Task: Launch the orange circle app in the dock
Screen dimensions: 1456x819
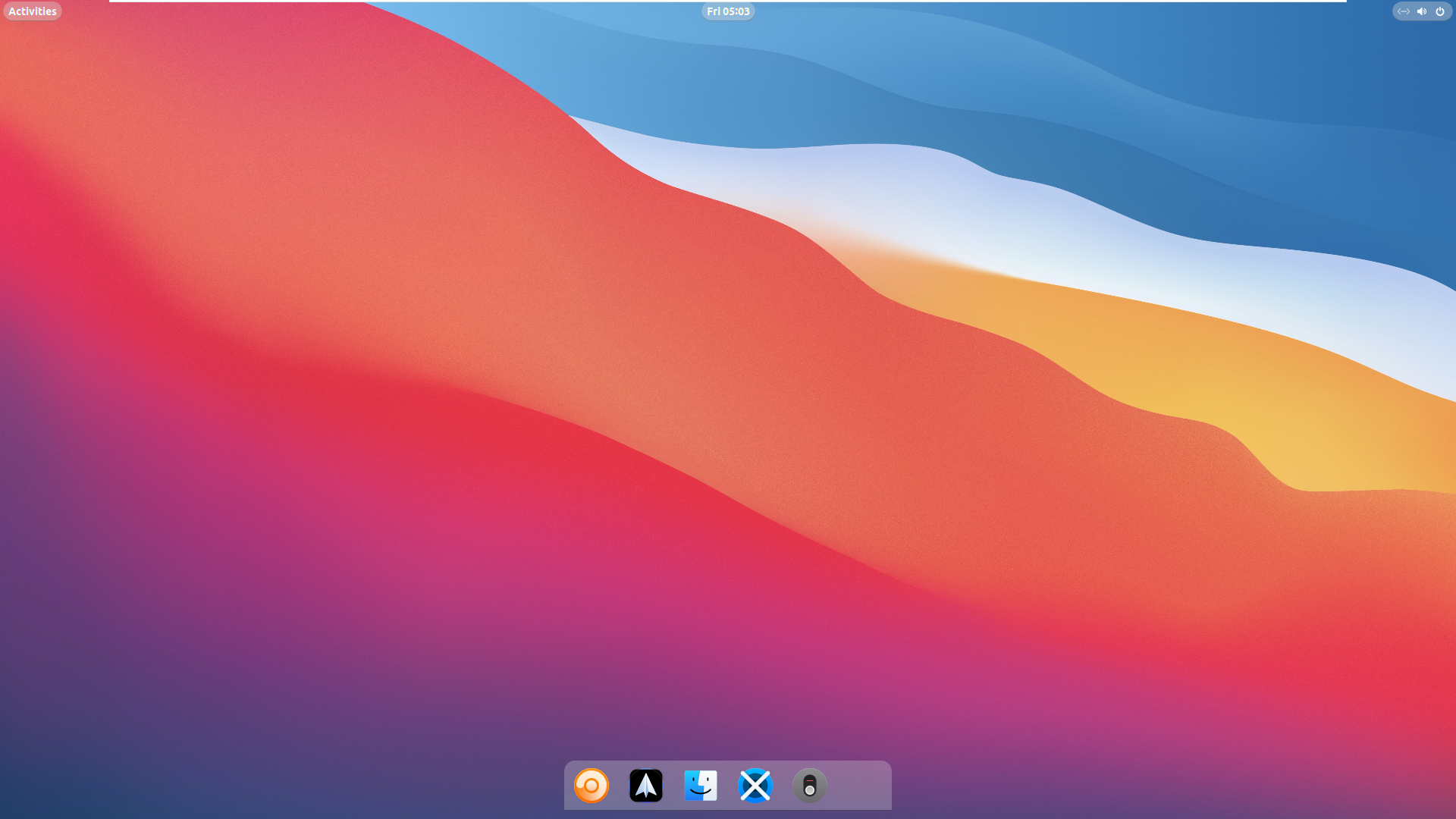Action: (x=591, y=786)
